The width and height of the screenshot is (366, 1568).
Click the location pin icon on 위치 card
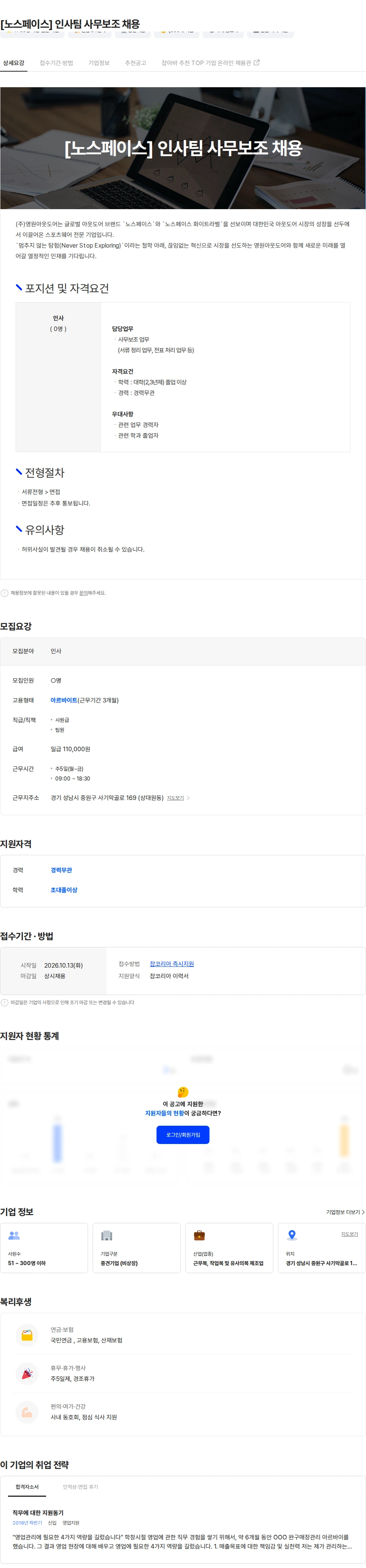tap(292, 1236)
